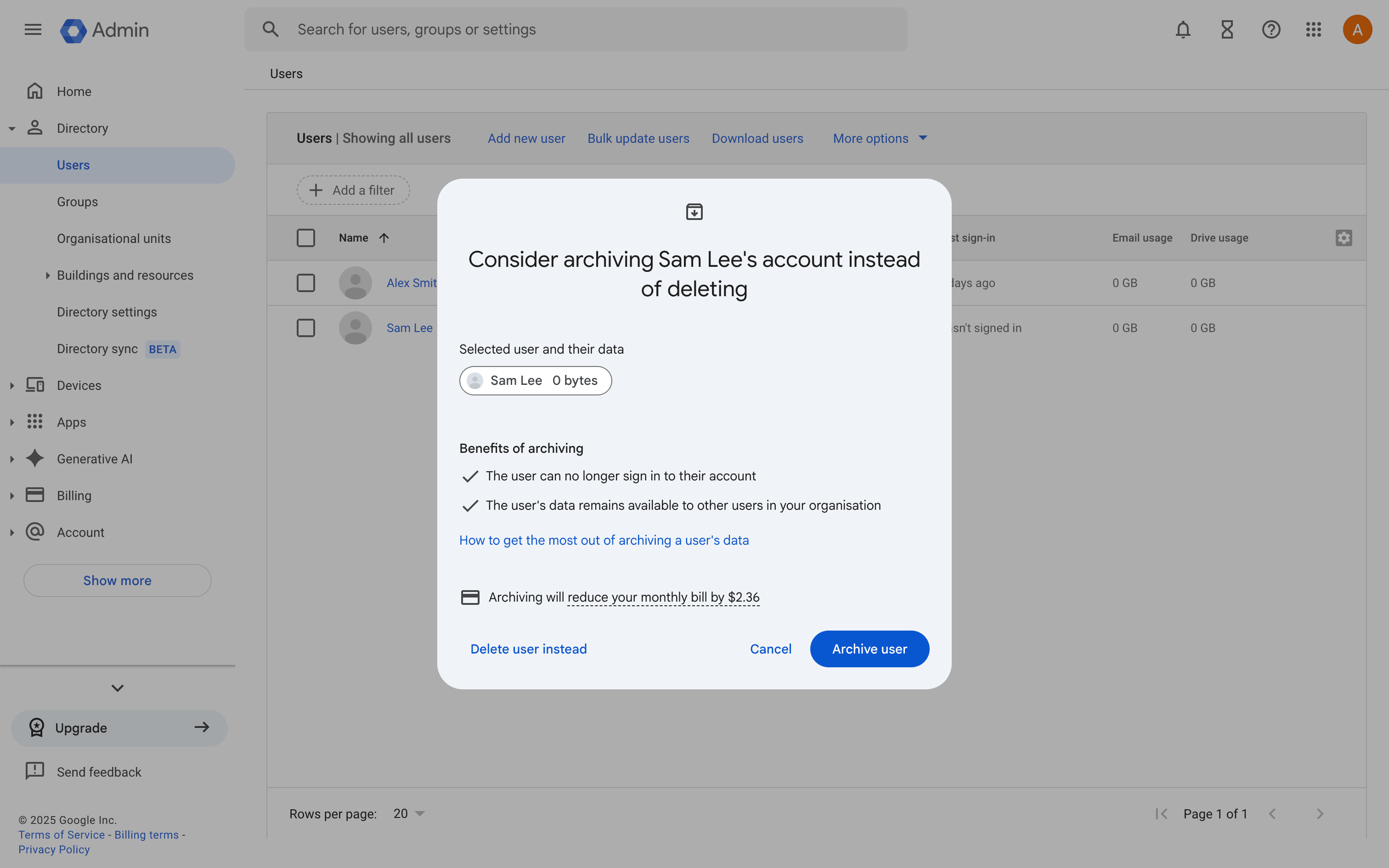Click Delete user instead link
Image resolution: width=1389 pixels, height=868 pixels.
tap(528, 648)
